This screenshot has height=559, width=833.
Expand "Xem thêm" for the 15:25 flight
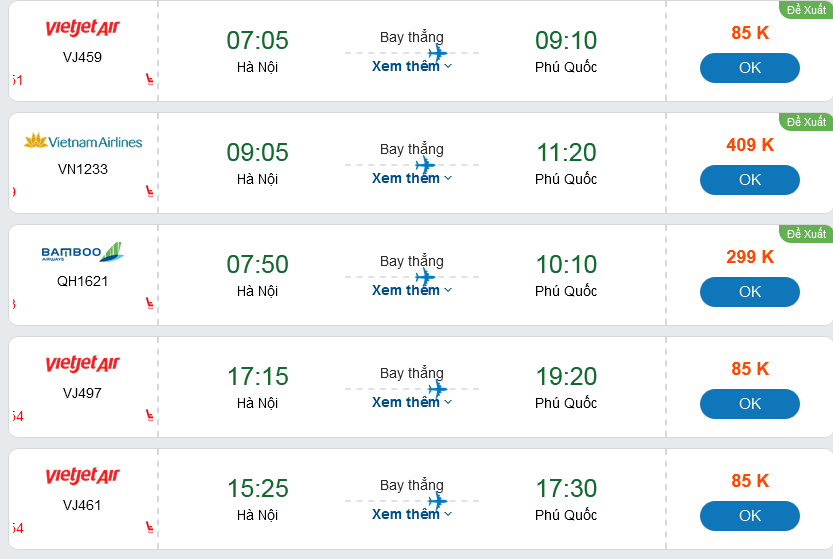pyautogui.click(x=412, y=515)
